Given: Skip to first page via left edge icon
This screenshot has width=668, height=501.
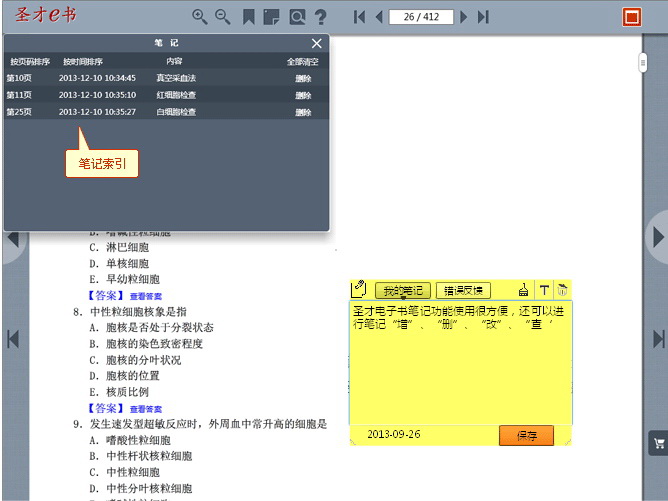Looking at the screenshot, I should (x=13, y=339).
